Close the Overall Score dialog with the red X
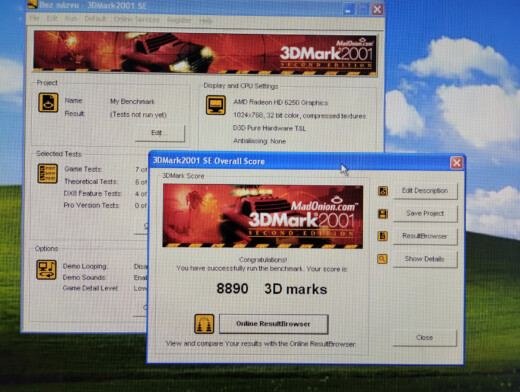 click(x=456, y=163)
